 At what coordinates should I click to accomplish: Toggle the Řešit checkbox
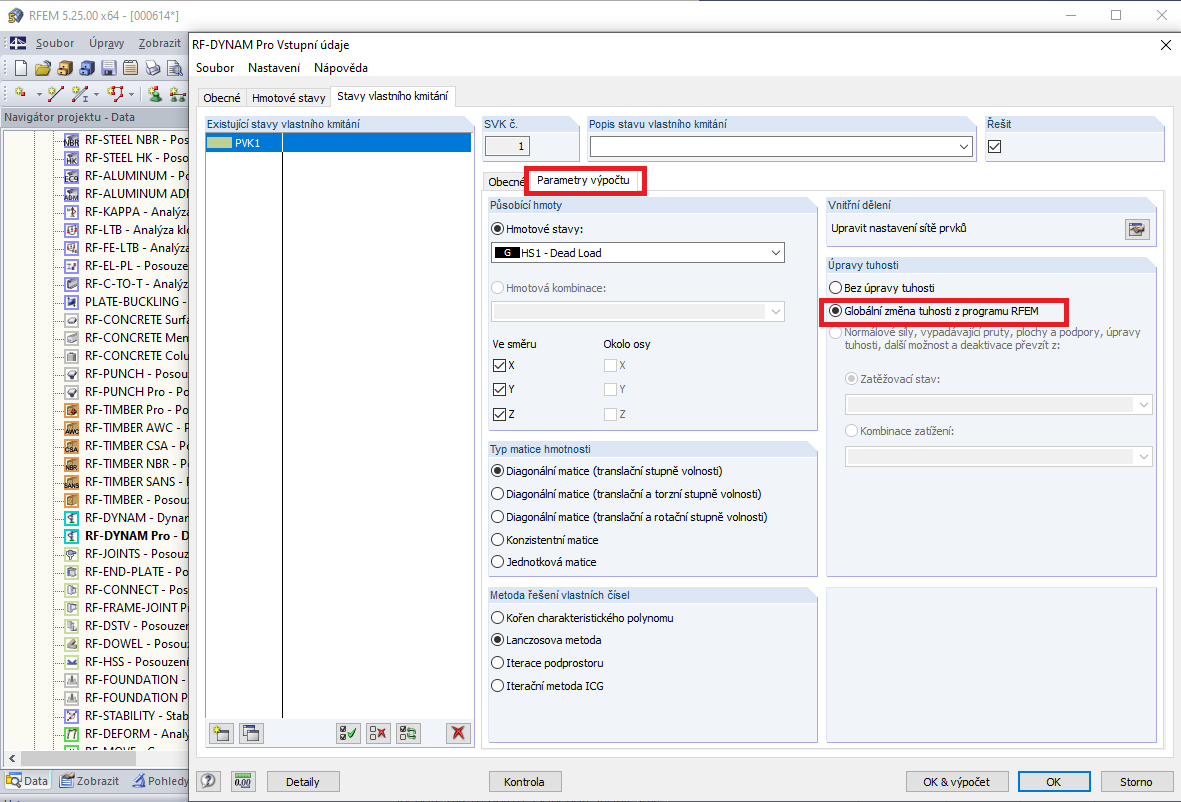(994, 146)
